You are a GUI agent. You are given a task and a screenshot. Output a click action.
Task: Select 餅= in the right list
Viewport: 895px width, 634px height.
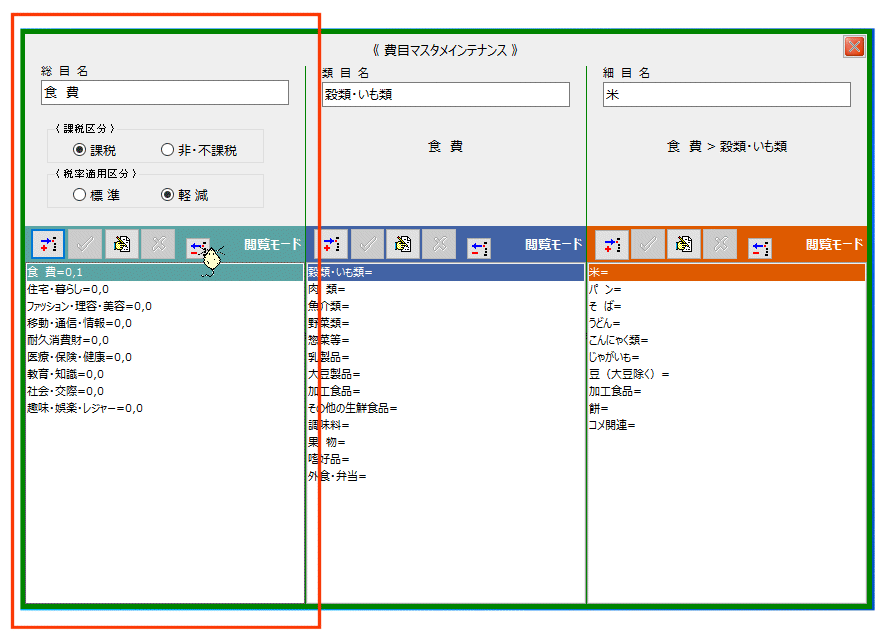(x=727, y=408)
